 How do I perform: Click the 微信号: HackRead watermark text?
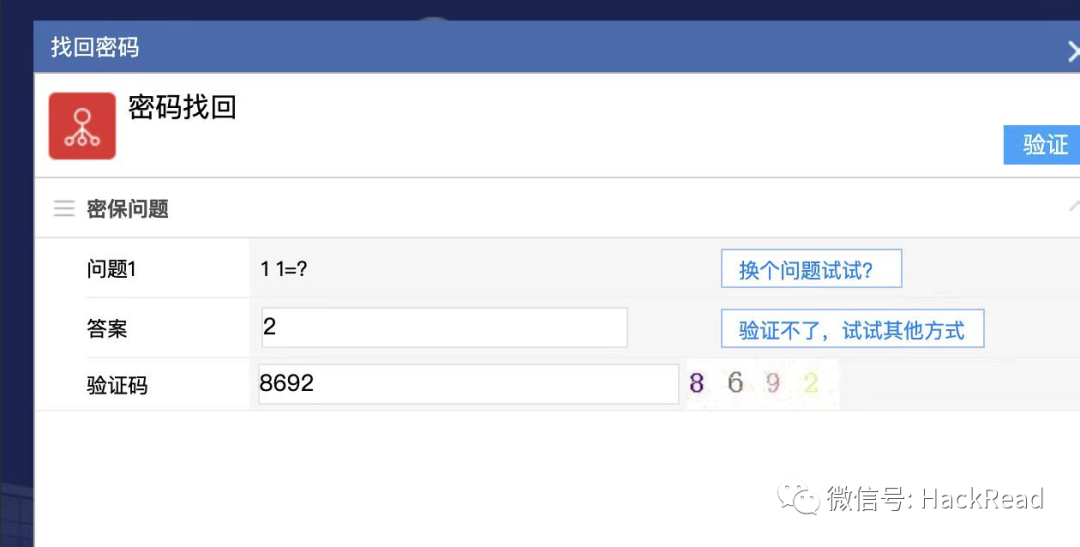pos(935,498)
